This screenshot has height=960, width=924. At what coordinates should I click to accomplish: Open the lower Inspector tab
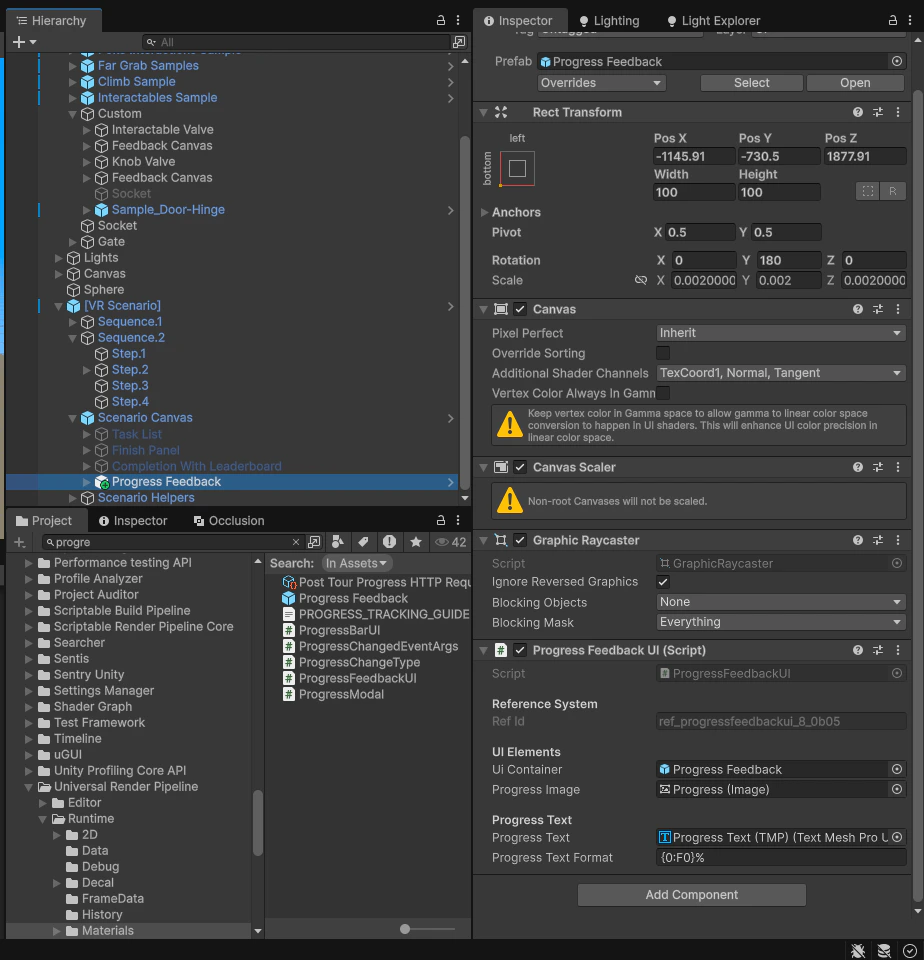pyautogui.click(x=133, y=520)
